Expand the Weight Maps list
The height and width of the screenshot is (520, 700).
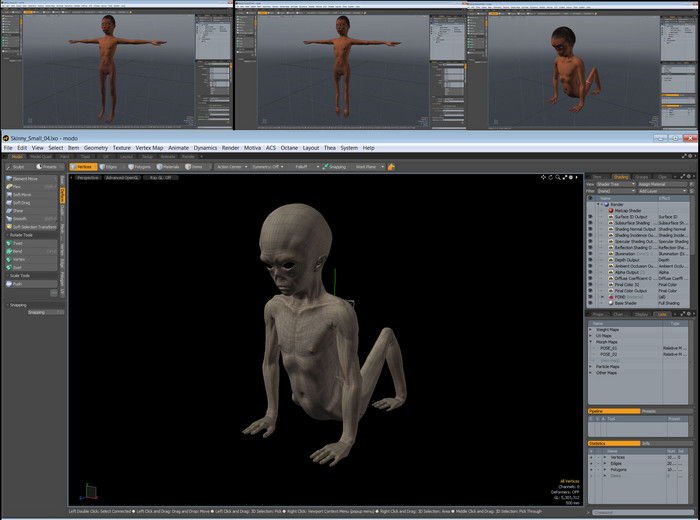591,330
